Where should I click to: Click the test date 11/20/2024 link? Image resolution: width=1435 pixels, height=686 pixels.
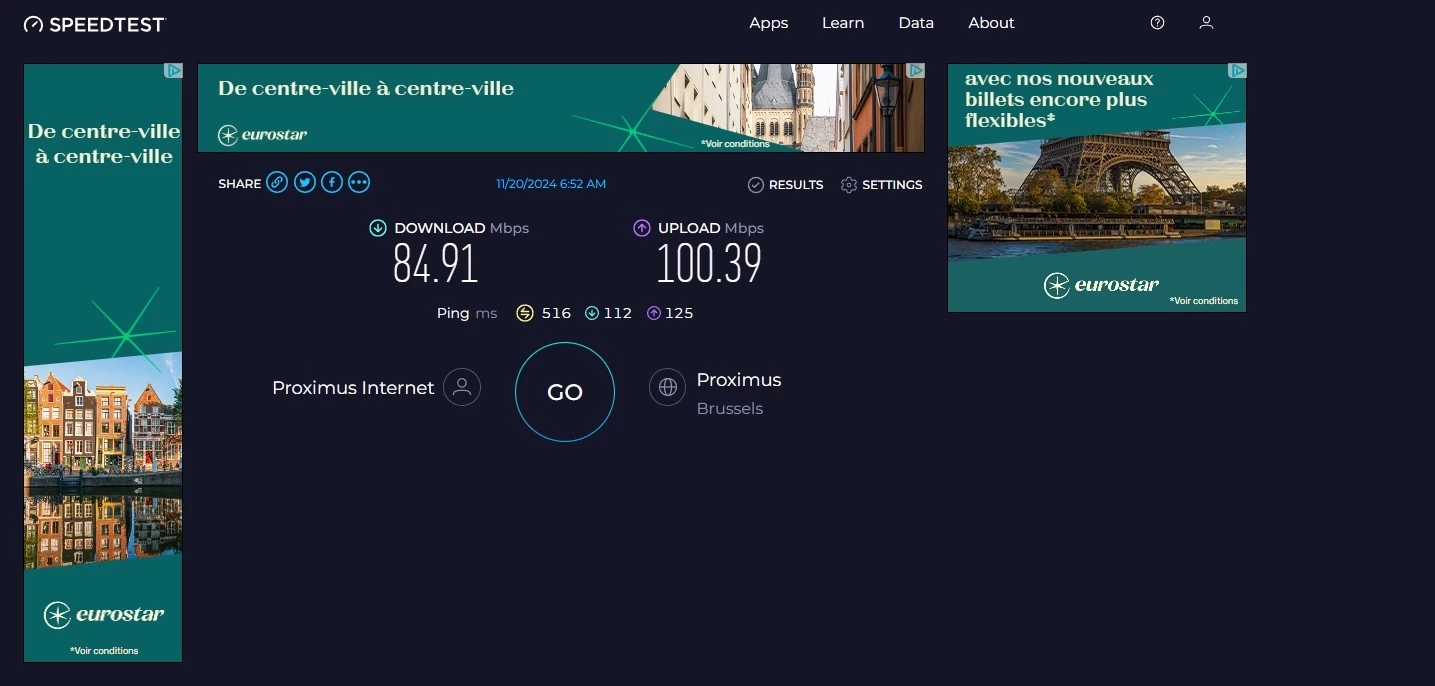pos(551,184)
